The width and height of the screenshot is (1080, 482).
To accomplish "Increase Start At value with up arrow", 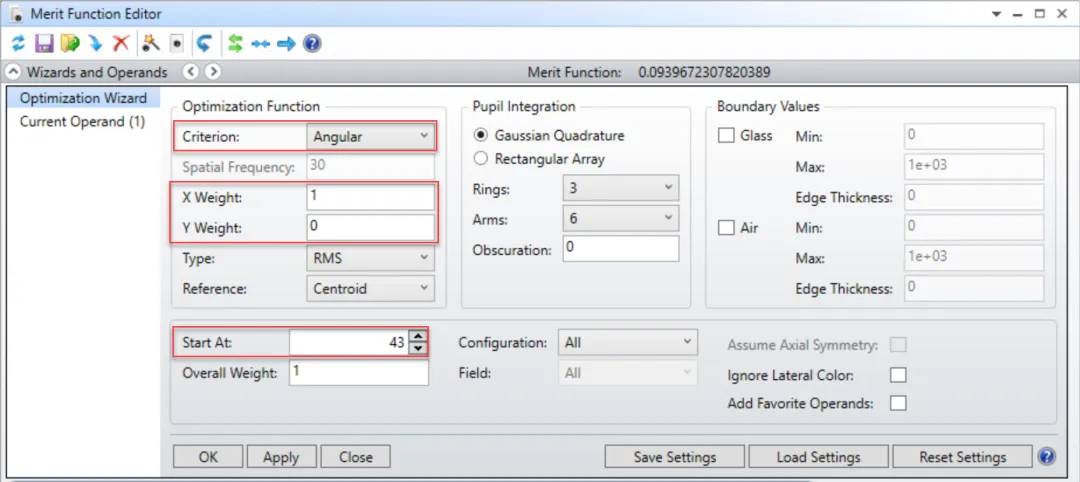I will point(418,337).
